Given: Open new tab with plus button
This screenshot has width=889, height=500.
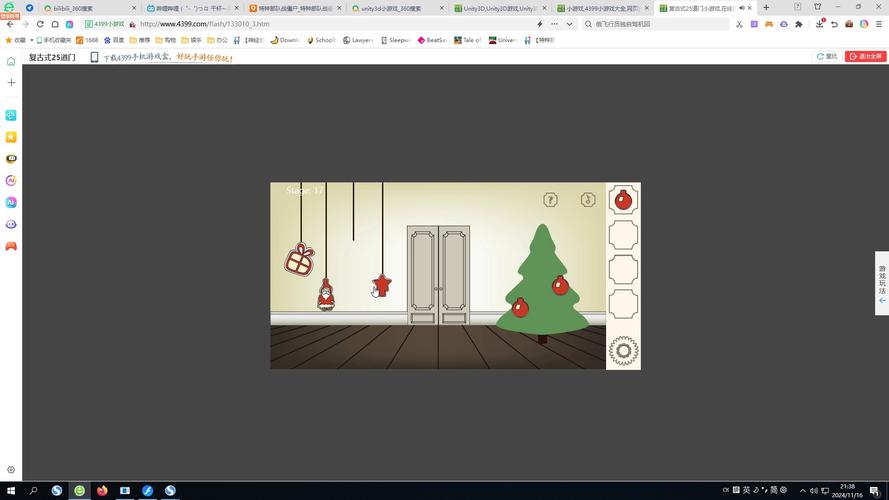Looking at the screenshot, I should tap(766, 8).
